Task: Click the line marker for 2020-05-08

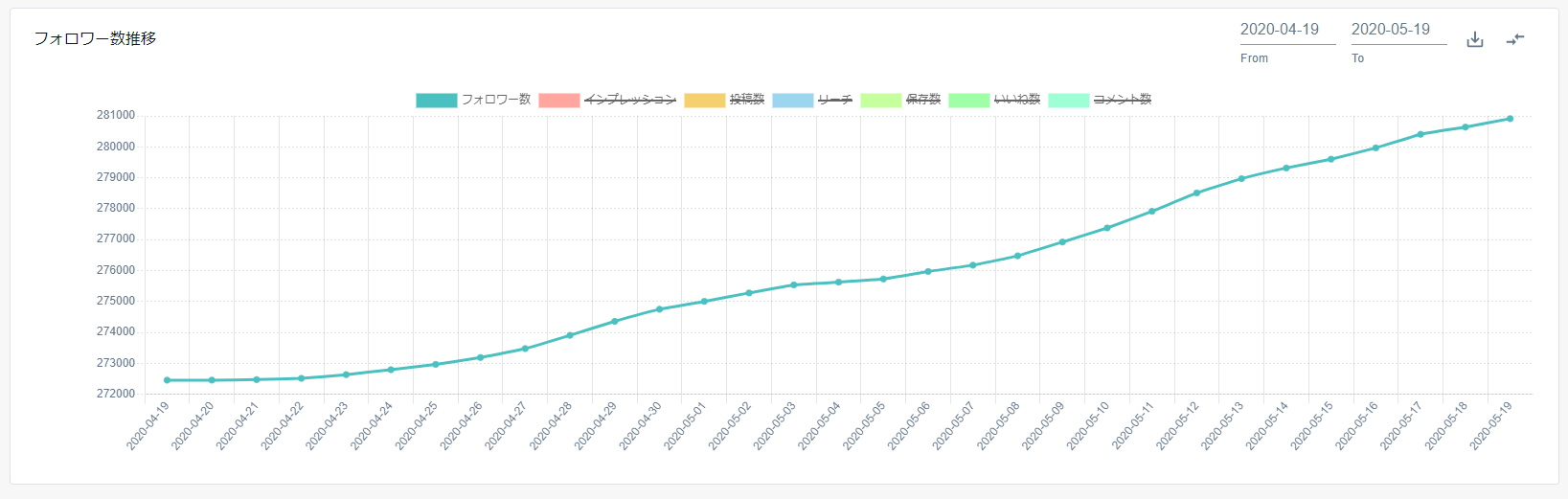Action: tap(1017, 256)
